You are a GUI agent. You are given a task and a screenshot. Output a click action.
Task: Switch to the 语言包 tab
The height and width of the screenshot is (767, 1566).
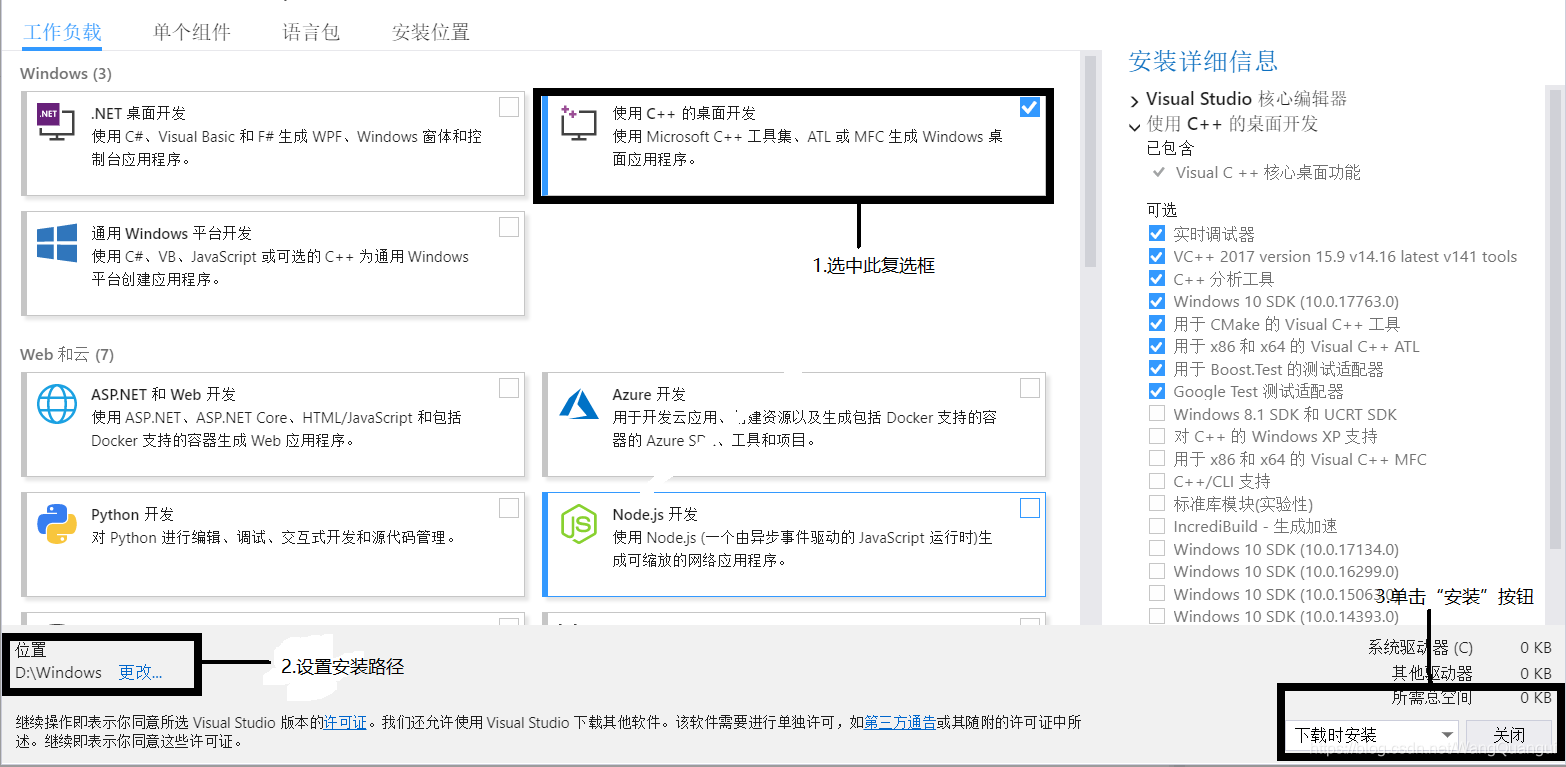coord(311,32)
